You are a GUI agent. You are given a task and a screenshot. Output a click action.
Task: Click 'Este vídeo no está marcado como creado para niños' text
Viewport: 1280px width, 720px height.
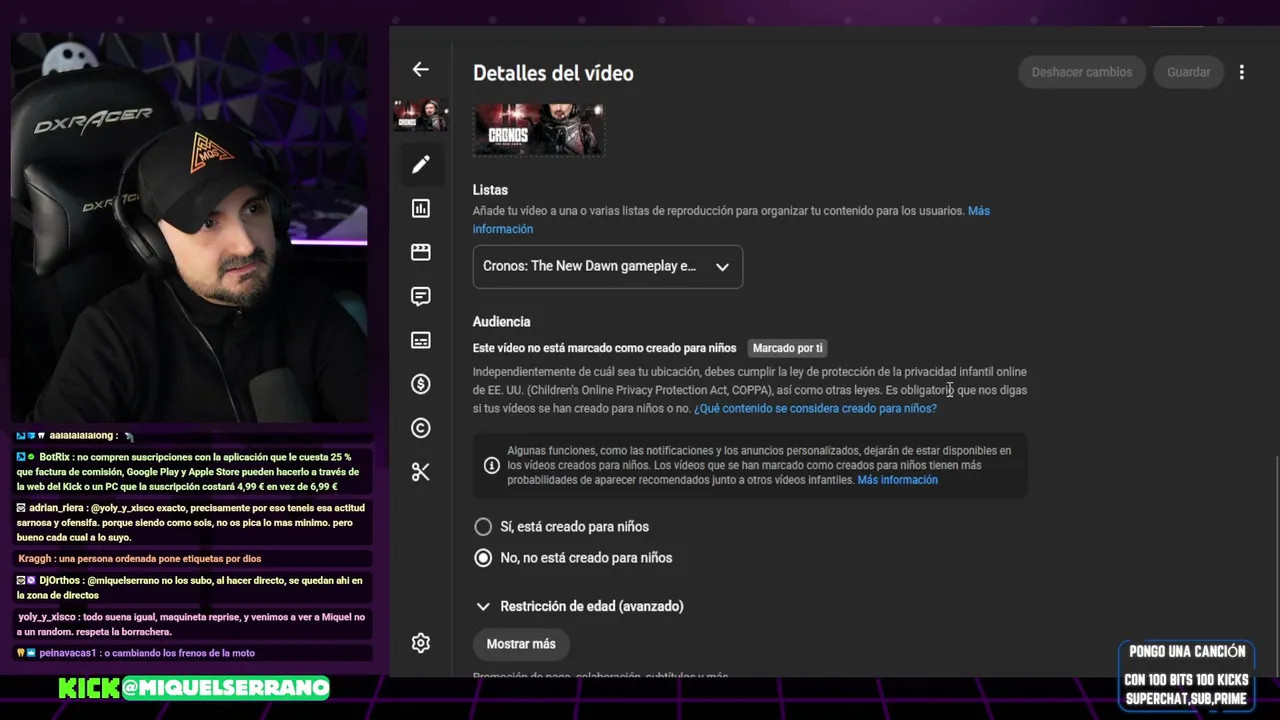605,348
